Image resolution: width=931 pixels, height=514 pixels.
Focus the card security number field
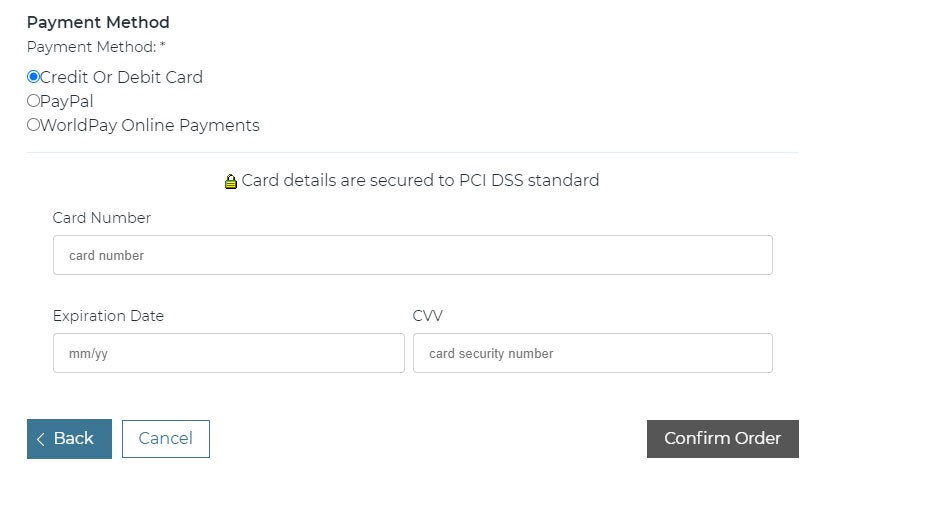point(592,353)
